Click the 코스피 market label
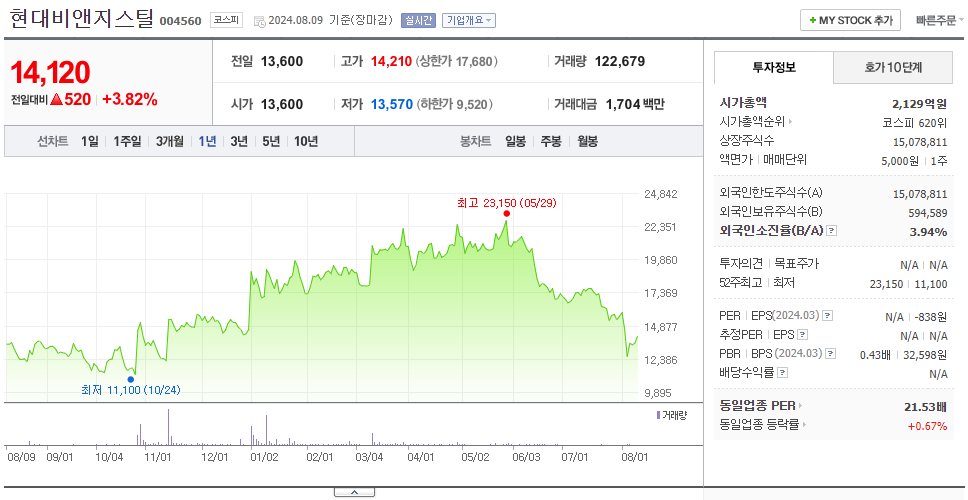Screen dimensions: 968x500 coord(226,20)
